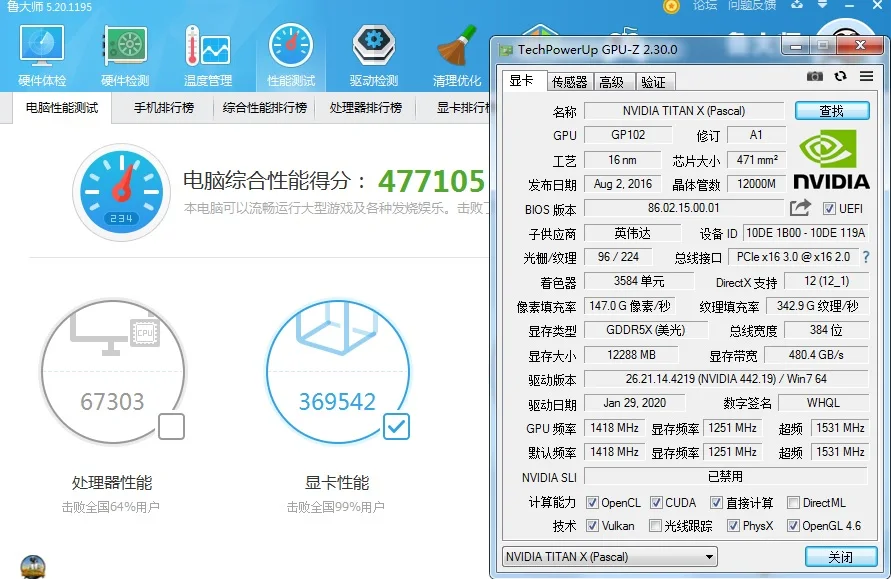Viewport: 891px width, 579px height.
Task: Click bus interface question mark
Action: (x=866, y=257)
